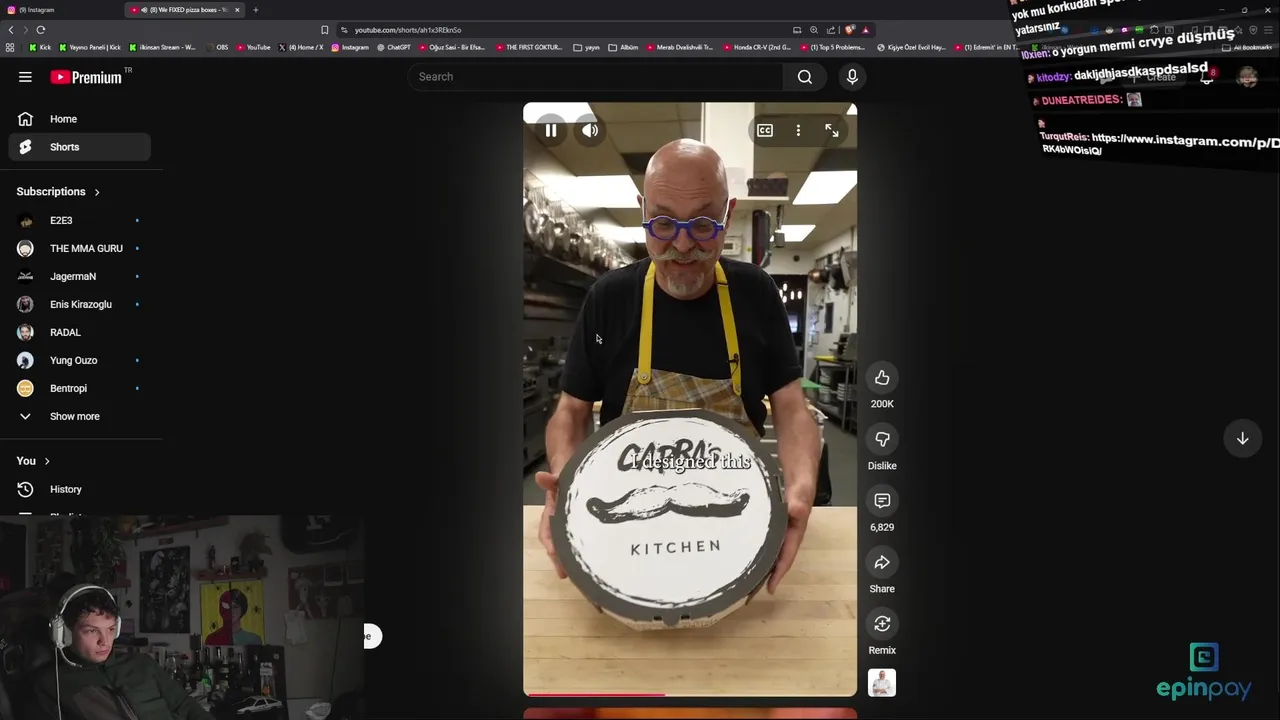The height and width of the screenshot is (720, 1280).
Task: Open the three-dot more options on the Short
Action: [798, 131]
